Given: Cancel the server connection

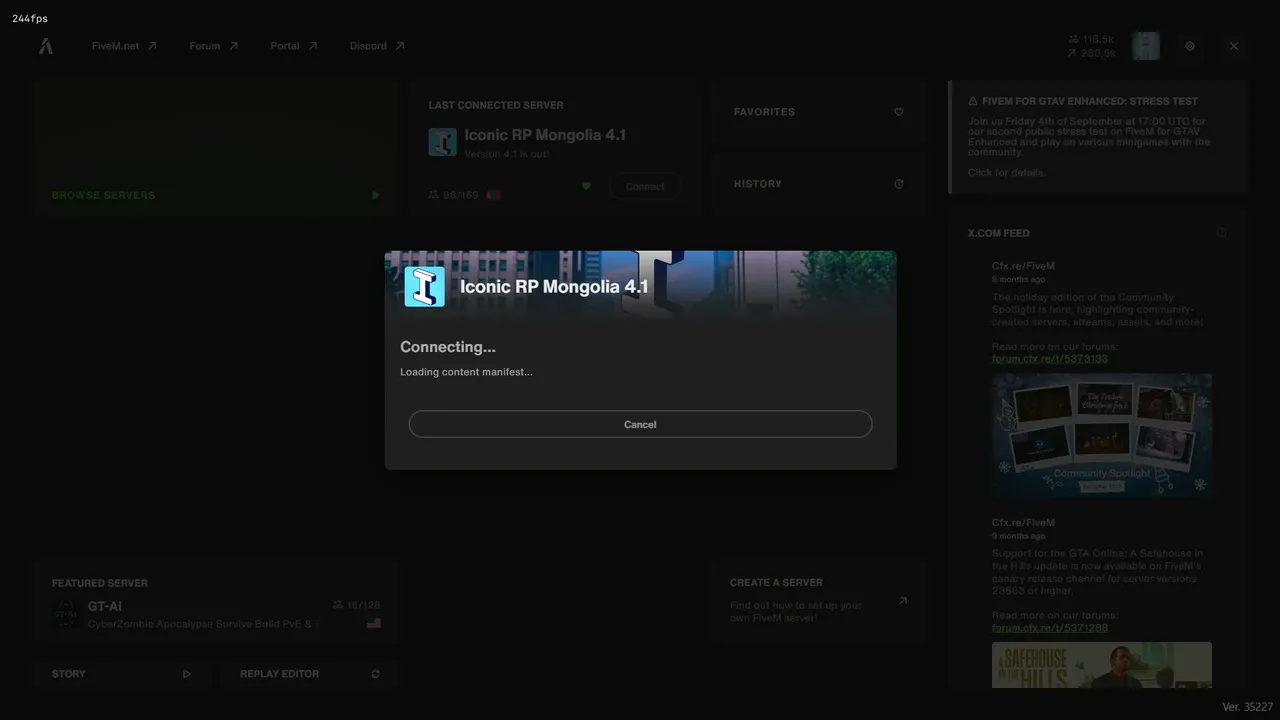Looking at the screenshot, I should coord(640,424).
